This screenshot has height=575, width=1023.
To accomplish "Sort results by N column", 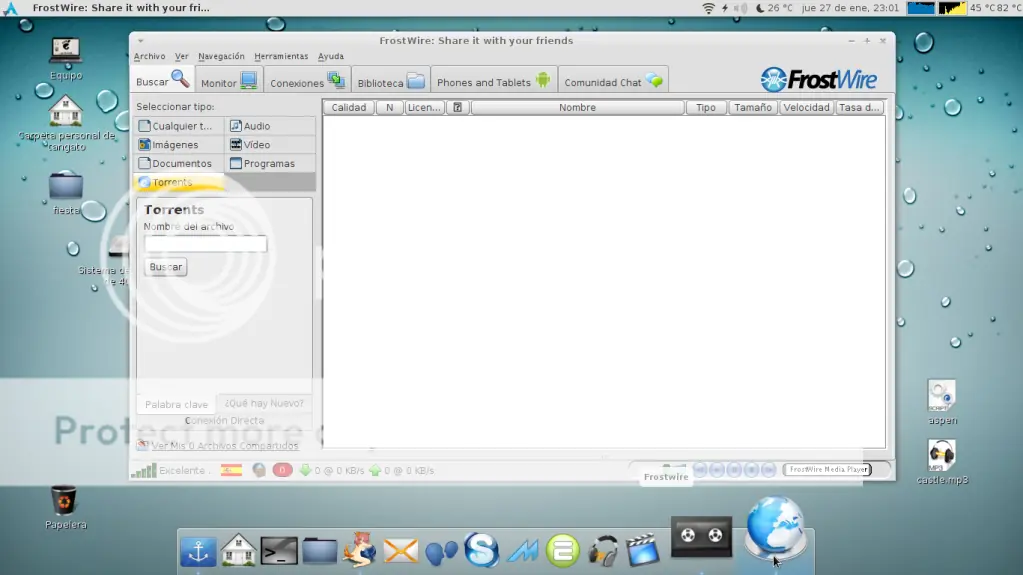I will coord(389,108).
